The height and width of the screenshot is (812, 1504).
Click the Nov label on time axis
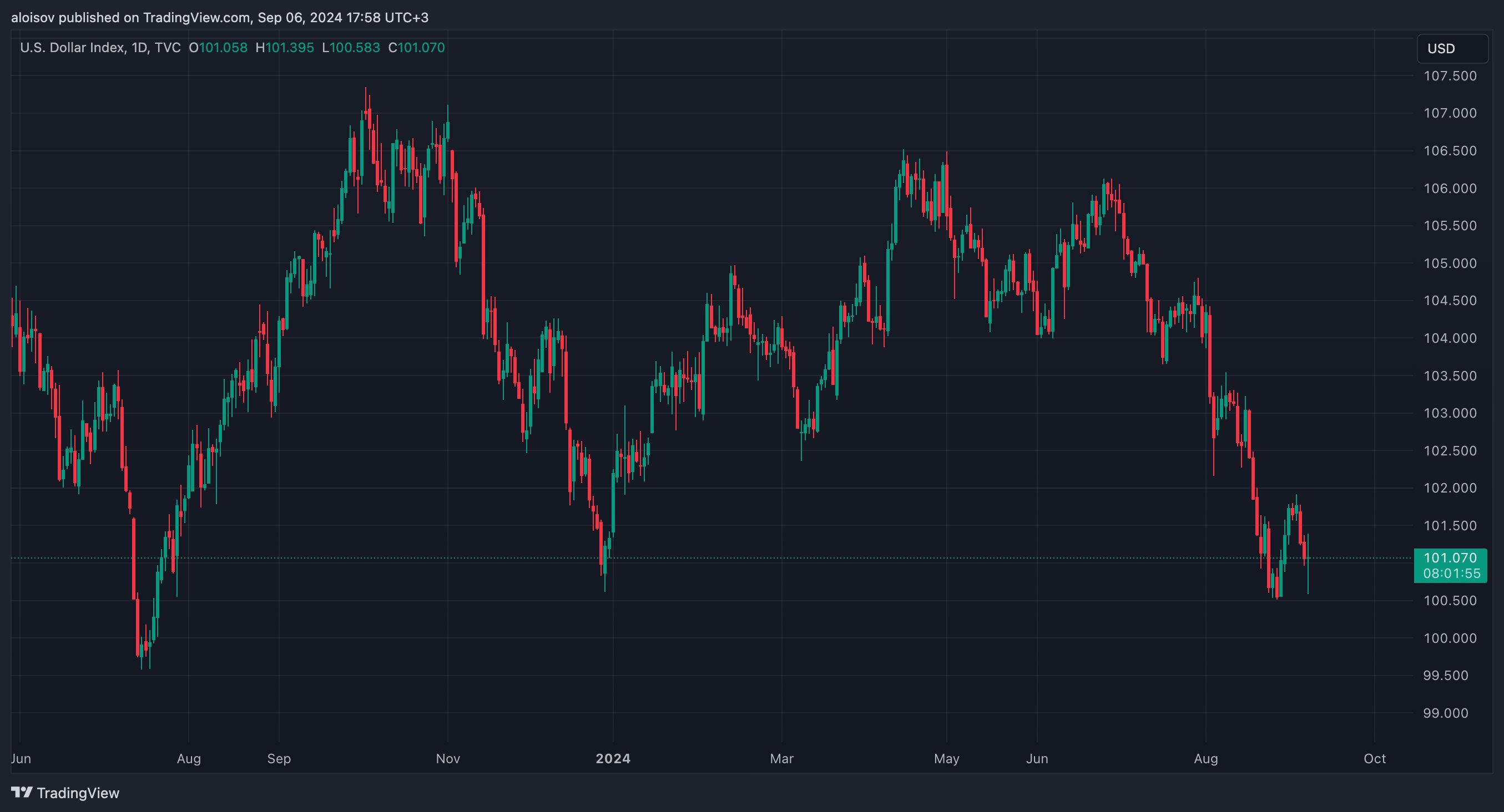point(448,758)
